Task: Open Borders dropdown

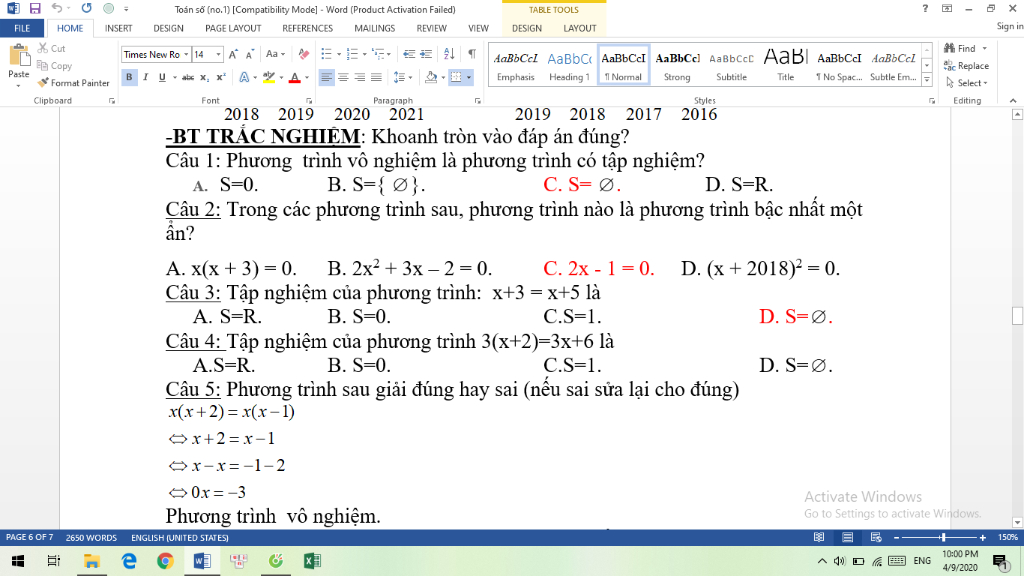Action: tap(468, 77)
